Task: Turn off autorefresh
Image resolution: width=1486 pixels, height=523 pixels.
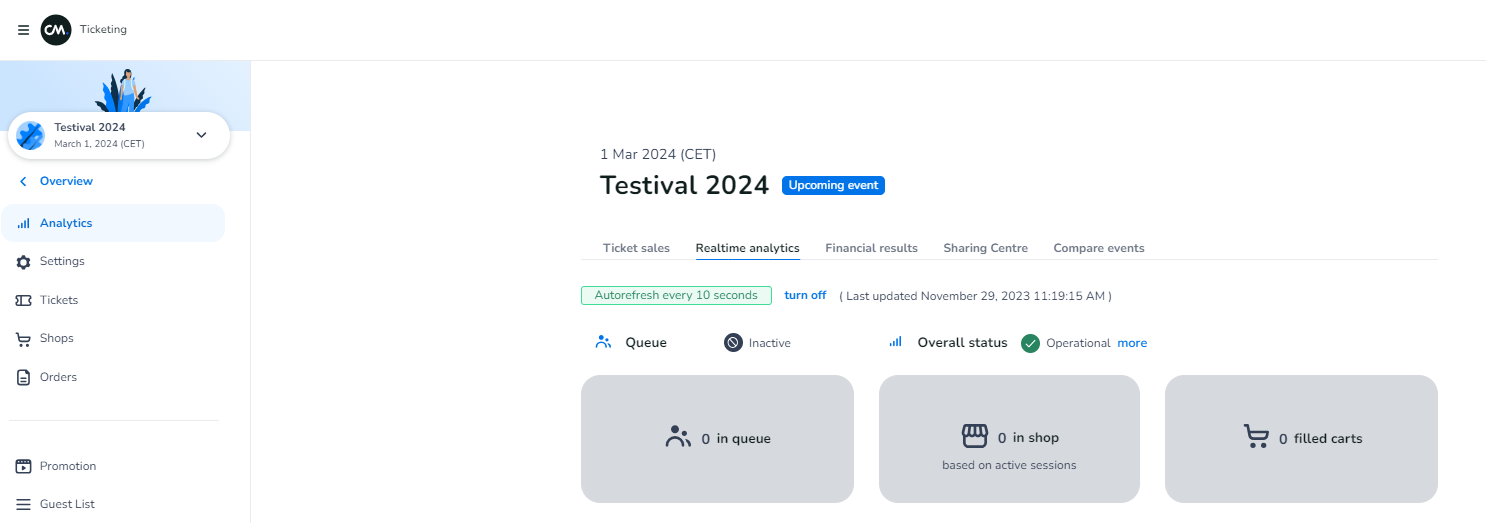Action: tap(805, 295)
